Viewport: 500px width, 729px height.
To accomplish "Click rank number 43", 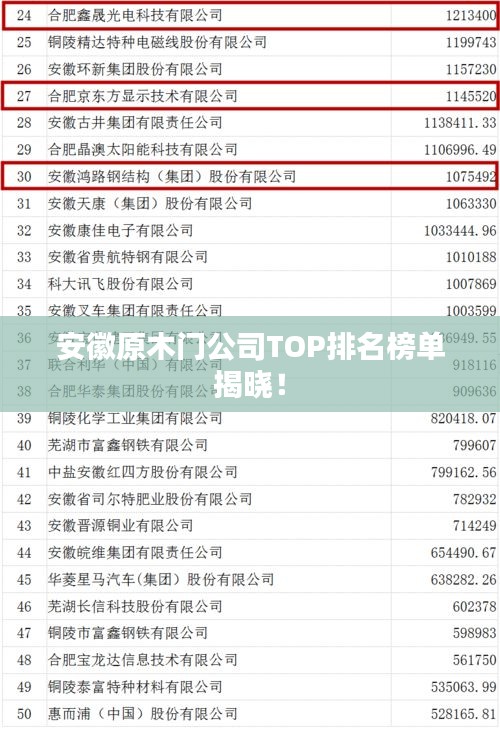I will click(x=24, y=526).
